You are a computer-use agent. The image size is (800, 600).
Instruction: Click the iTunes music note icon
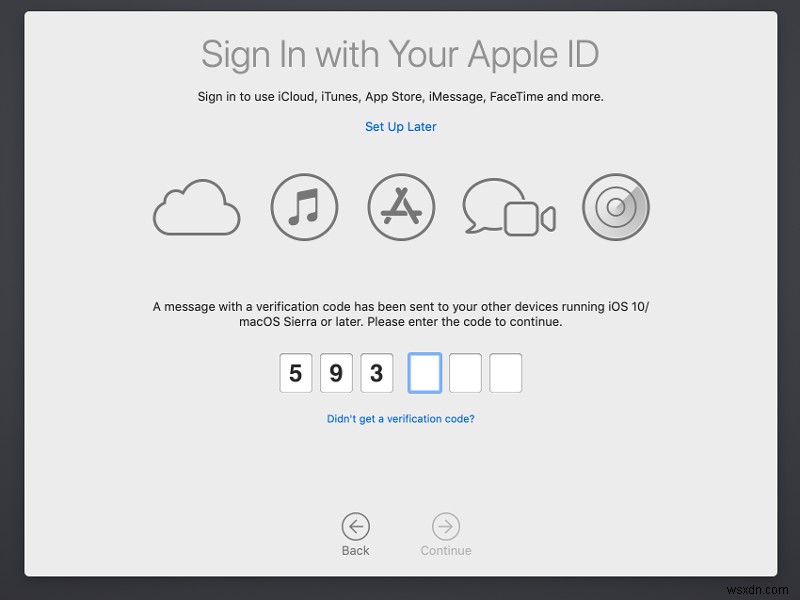pyautogui.click(x=304, y=207)
